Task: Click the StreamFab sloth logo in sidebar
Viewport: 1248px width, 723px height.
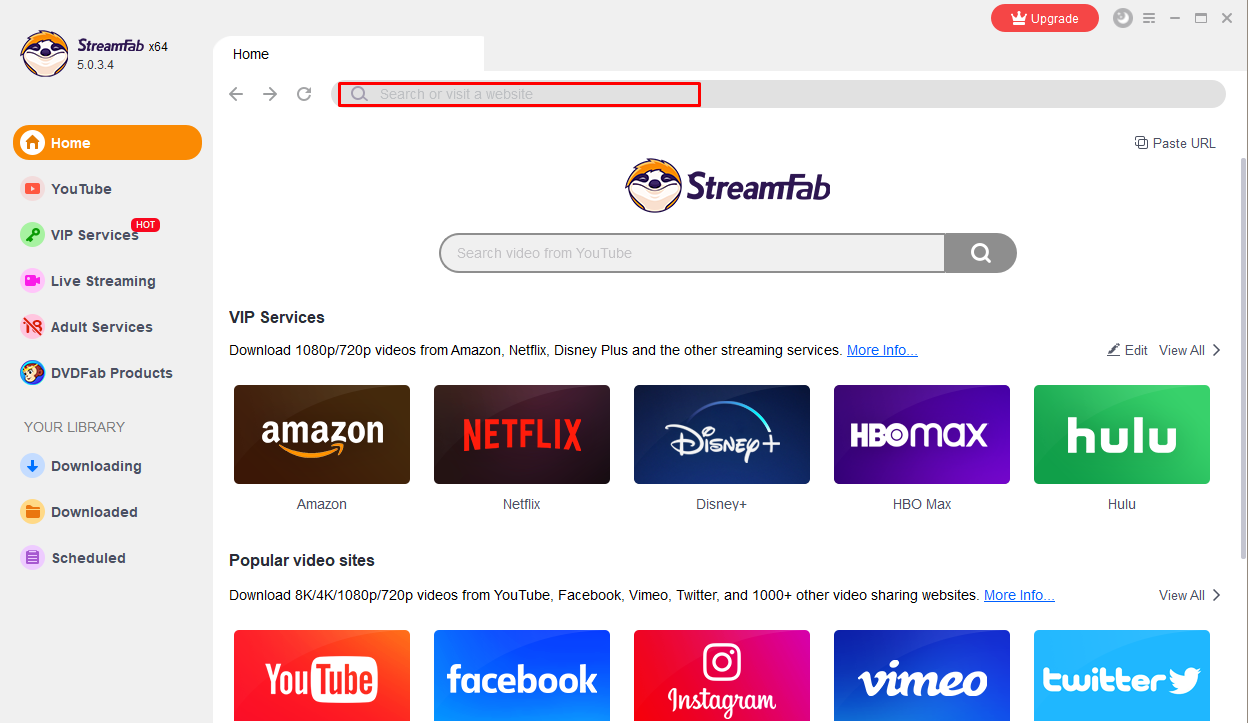Action: (45, 52)
